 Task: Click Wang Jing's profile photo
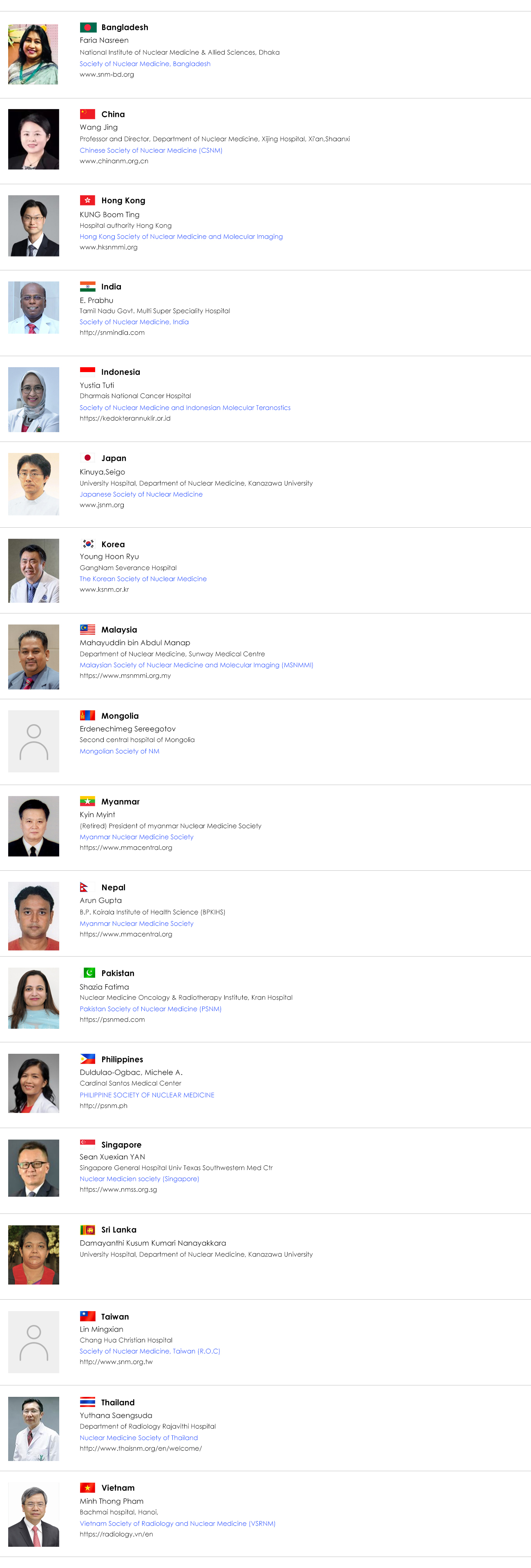[x=33, y=139]
